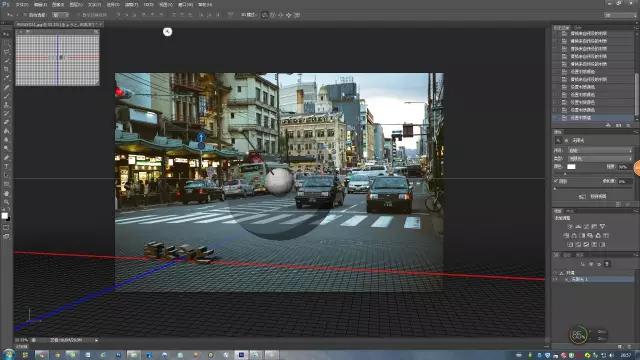
Task: Hide the Environment item in 3D panel
Action: 556,273
